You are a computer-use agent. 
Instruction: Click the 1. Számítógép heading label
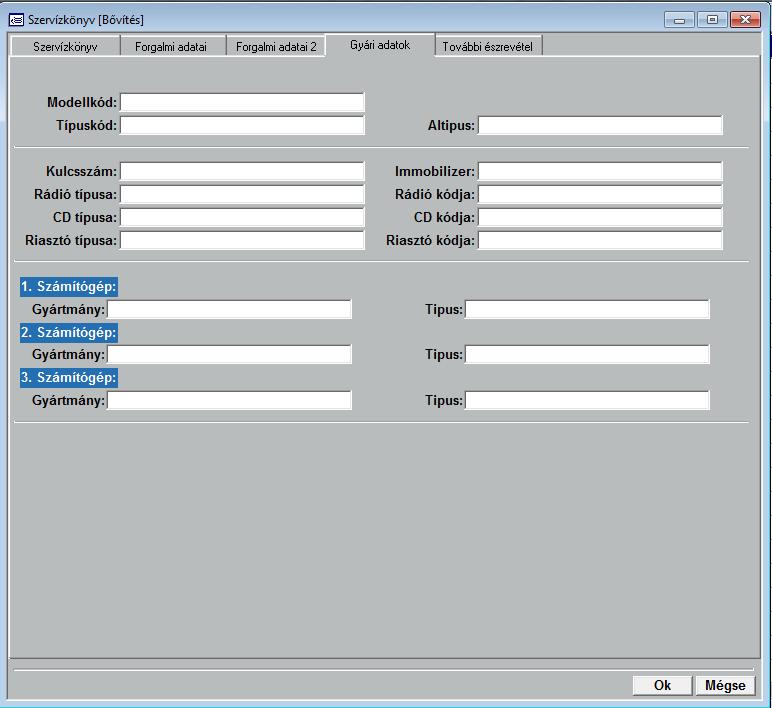tap(69, 287)
